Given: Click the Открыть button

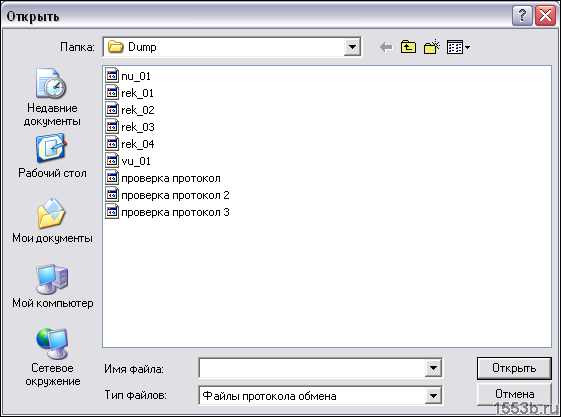Looking at the screenshot, I should (x=514, y=368).
